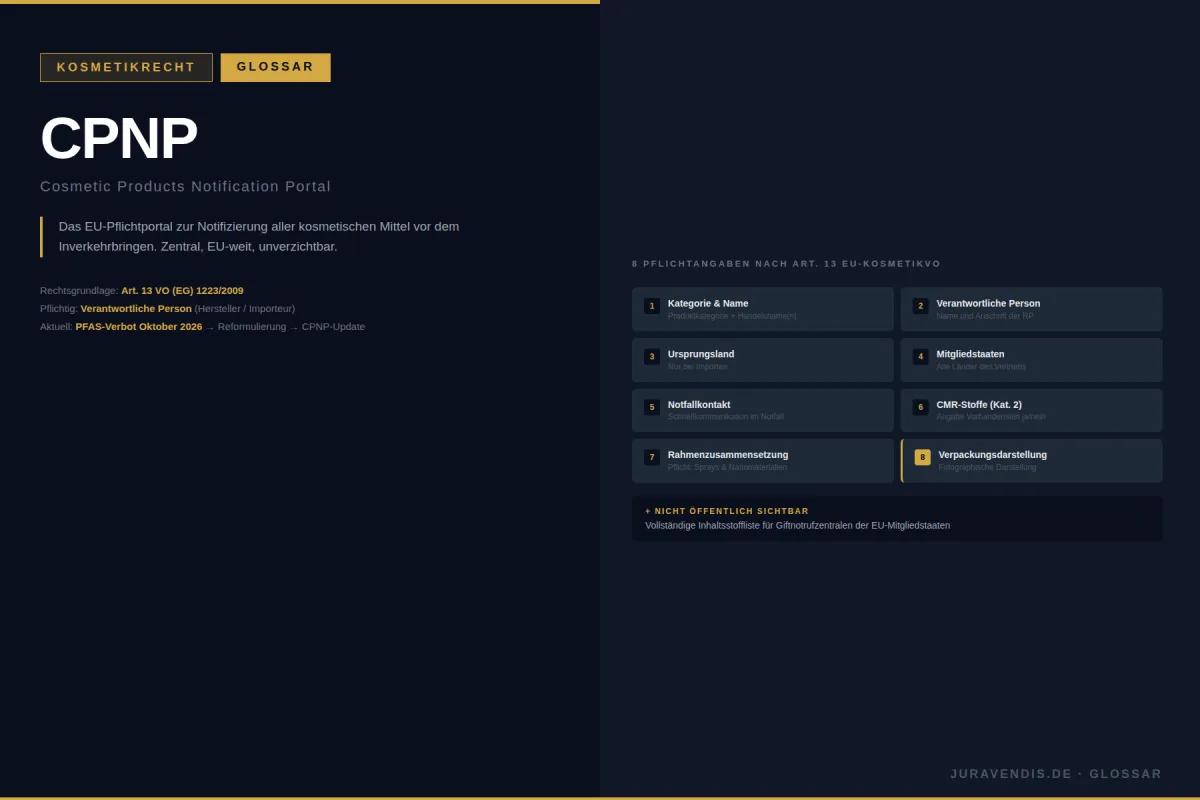Open the 'CMR-Stoffe (Kat. 2)' card title

tap(979, 405)
